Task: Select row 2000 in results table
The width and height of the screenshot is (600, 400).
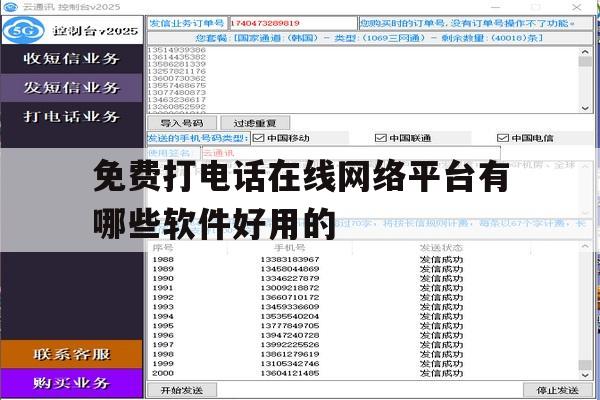Action: click(x=364, y=373)
